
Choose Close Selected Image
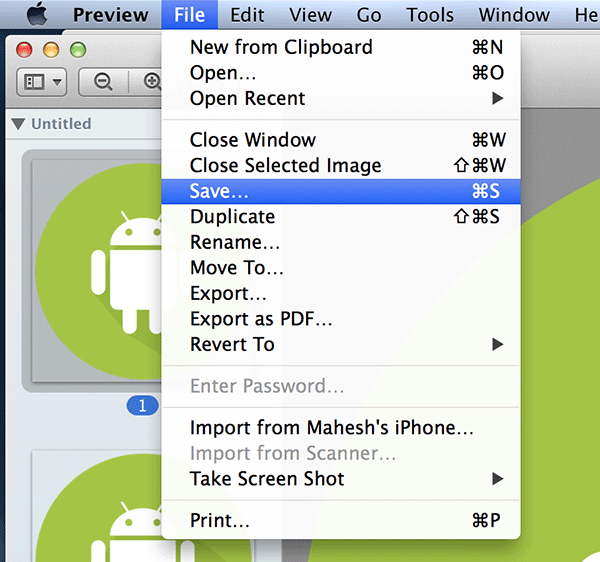tap(341, 165)
